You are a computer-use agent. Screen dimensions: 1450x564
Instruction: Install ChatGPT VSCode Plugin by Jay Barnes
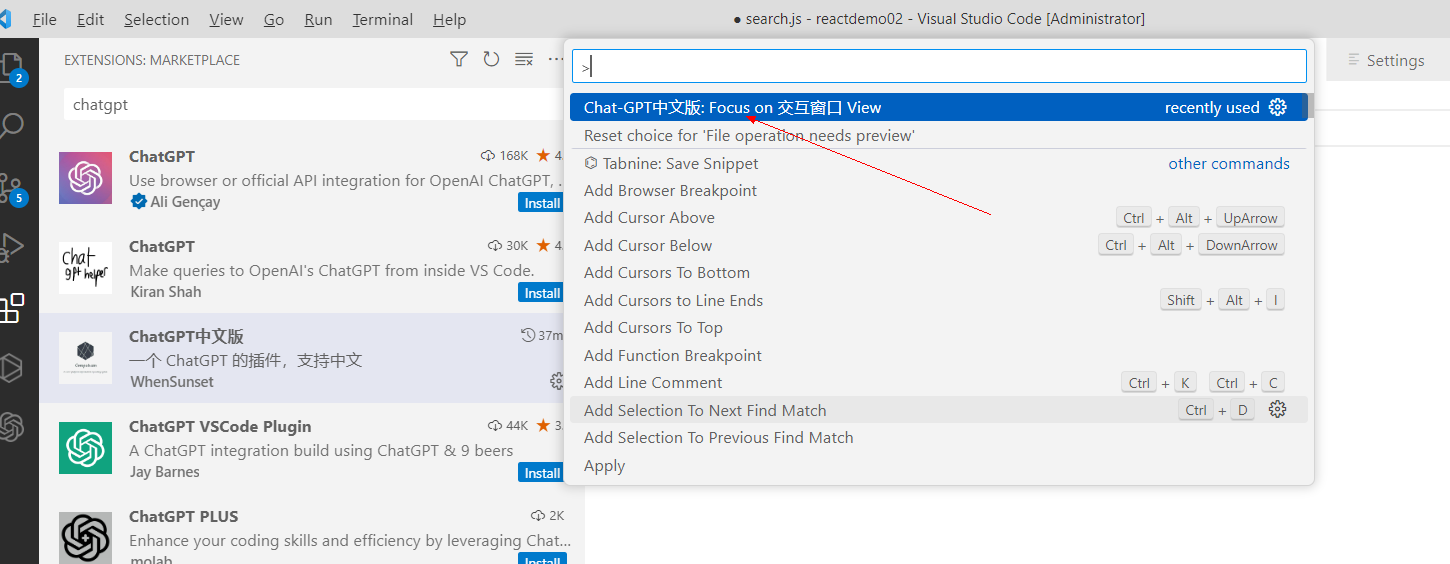[x=542, y=473]
